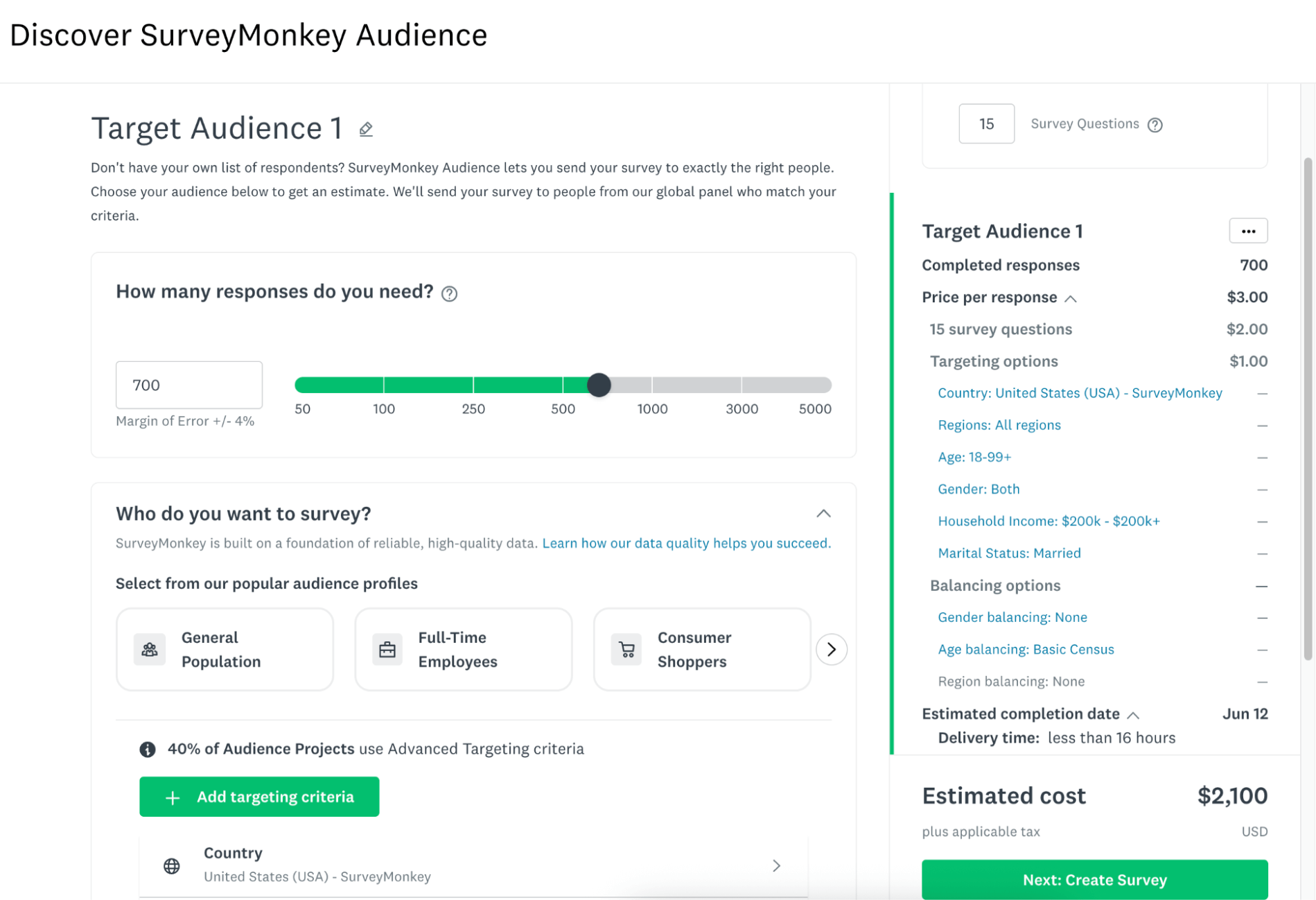
Task: Click the 500 slider label
Action: [x=563, y=409]
